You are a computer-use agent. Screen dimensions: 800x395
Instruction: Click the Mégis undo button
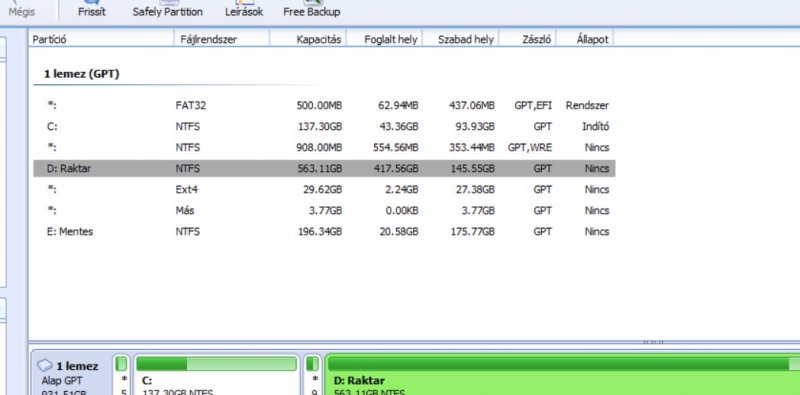[21, 9]
